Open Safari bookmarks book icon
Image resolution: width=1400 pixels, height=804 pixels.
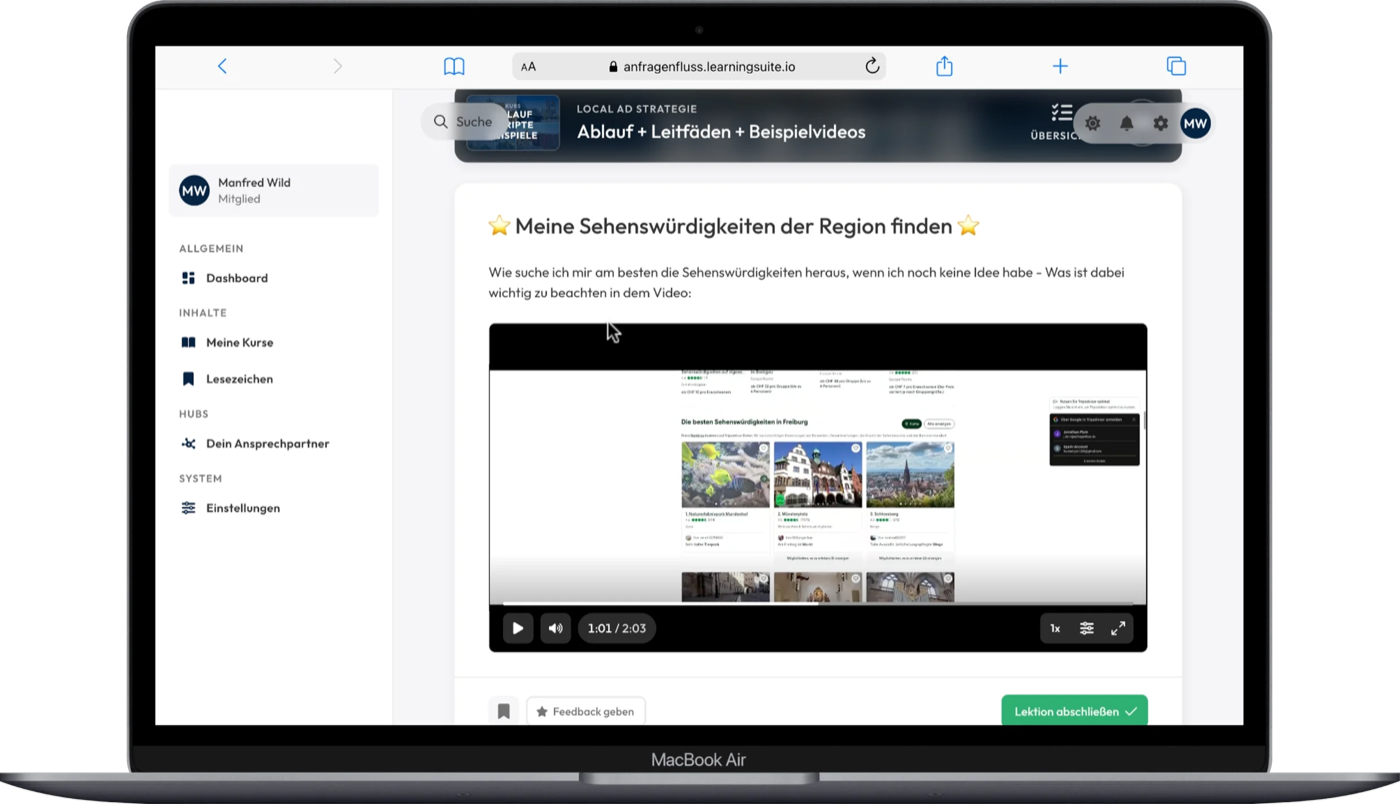[454, 66]
